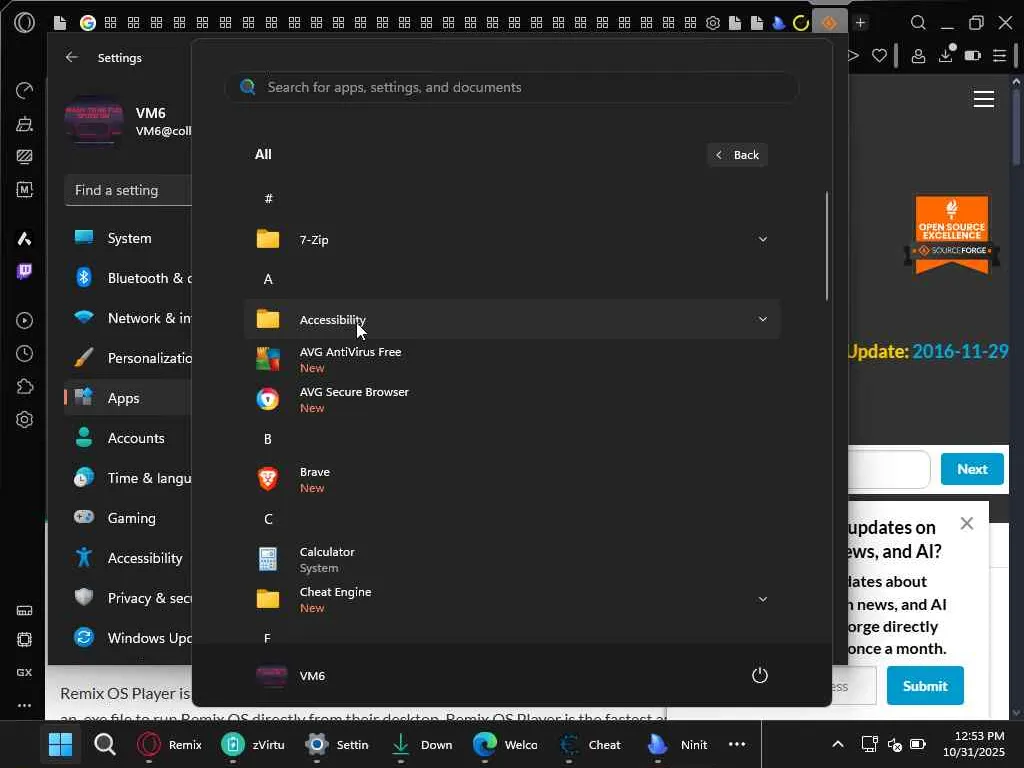The image size is (1024, 768).
Task: Click the heart bookmark icon in Opera toolbar
Action: (x=880, y=56)
